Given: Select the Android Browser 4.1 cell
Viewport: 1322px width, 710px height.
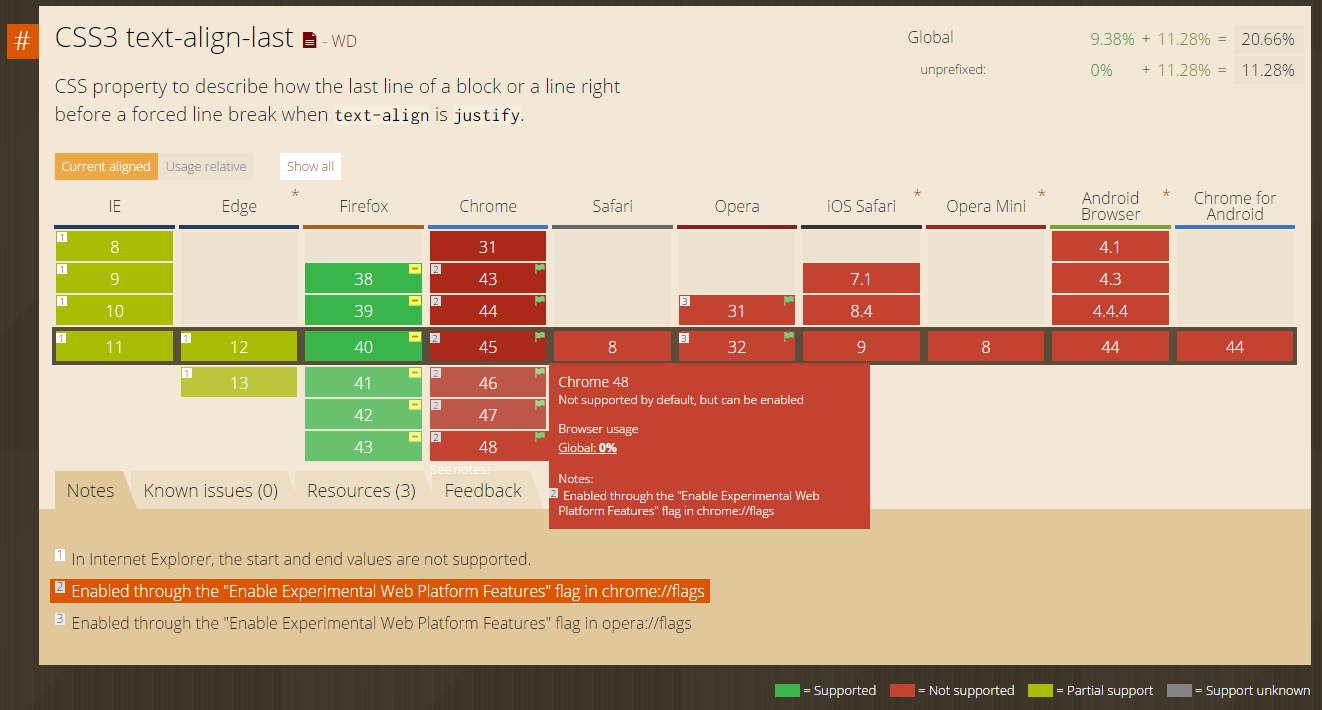Looking at the screenshot, I should pos(1110,247).
